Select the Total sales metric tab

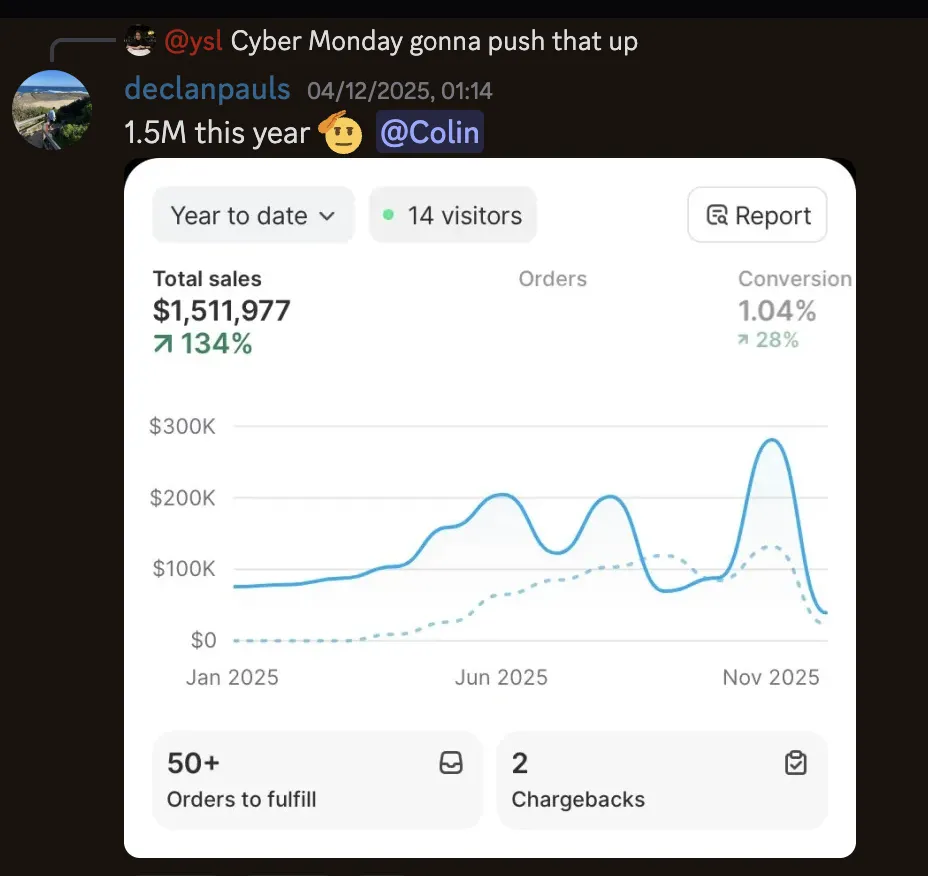pyautogui.click(x=221, y=312)
